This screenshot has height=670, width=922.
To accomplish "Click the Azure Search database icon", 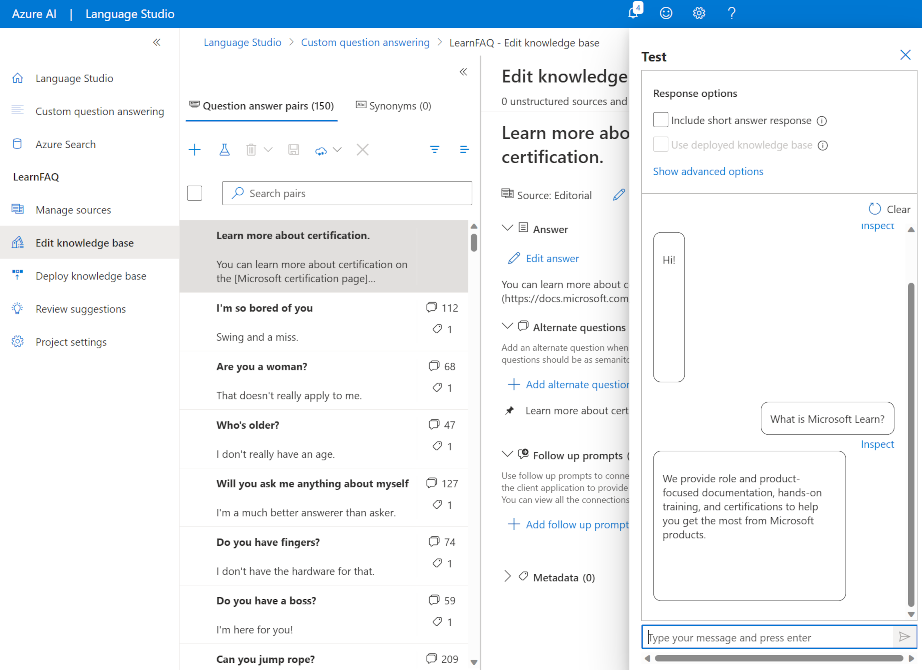I will 18,144.
